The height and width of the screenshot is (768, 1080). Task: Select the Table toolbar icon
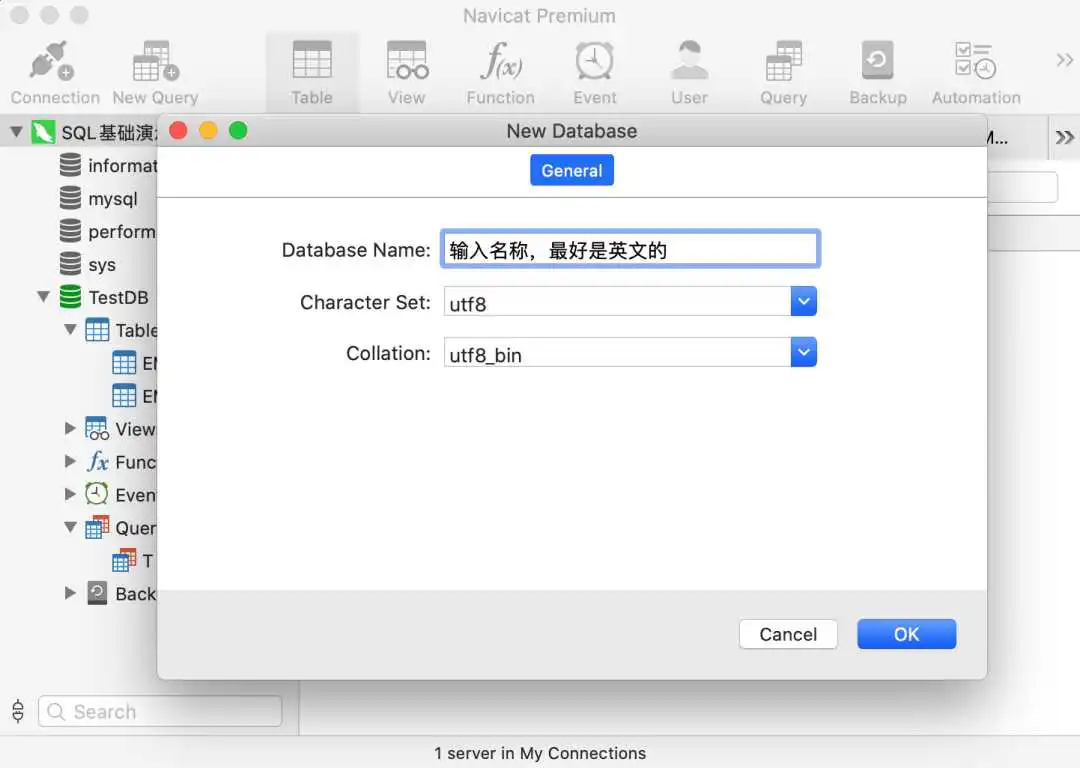point(312,64)
